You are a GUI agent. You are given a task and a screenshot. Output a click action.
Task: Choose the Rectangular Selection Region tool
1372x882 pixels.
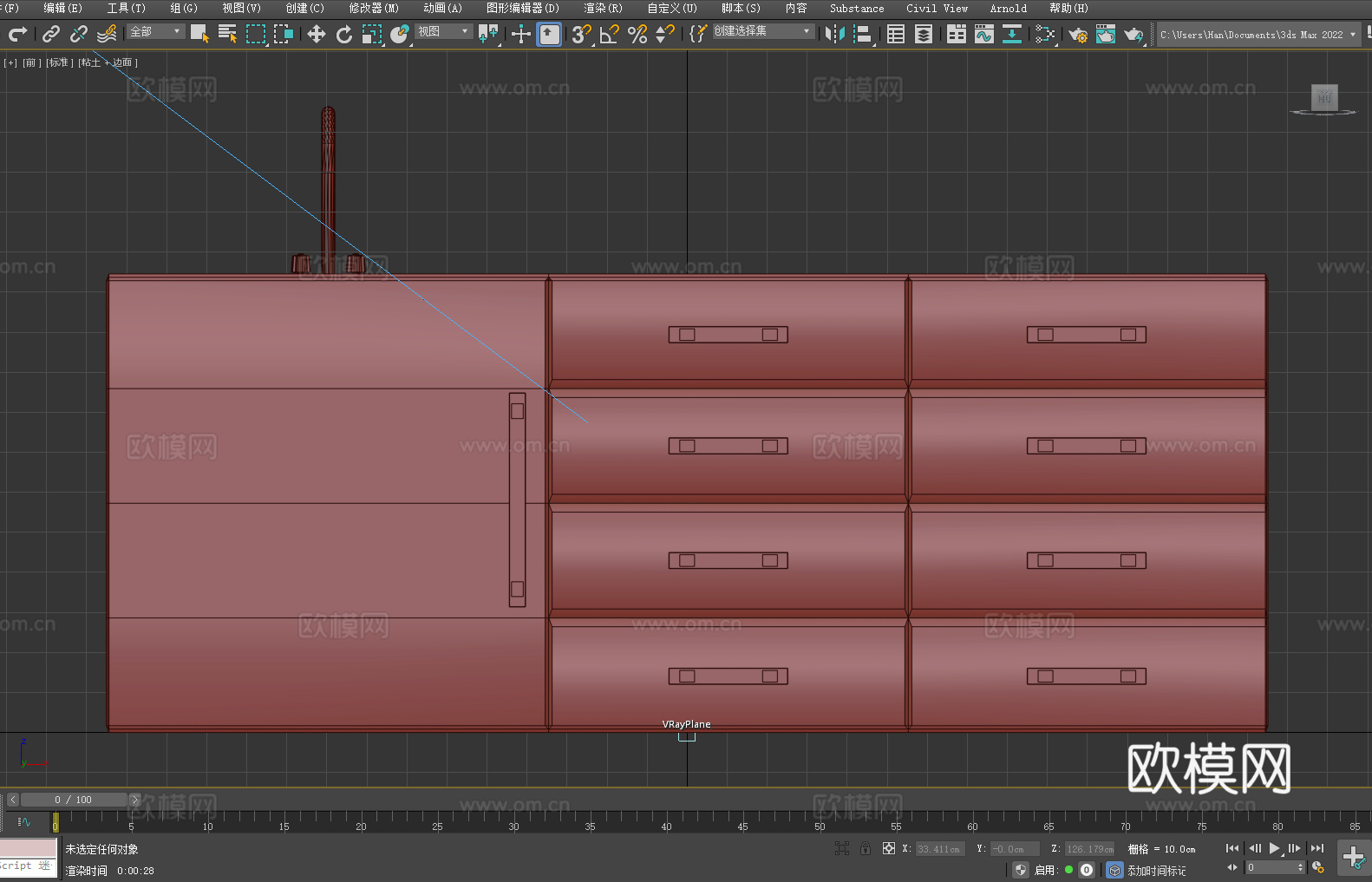[x=256, y=34]
